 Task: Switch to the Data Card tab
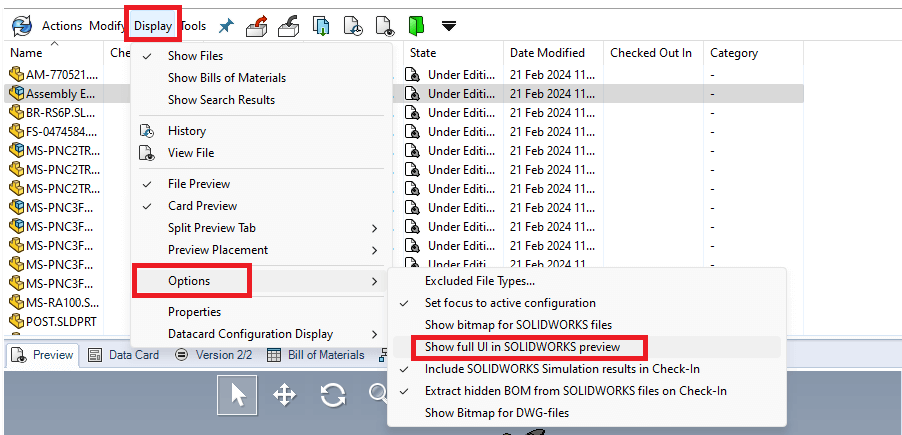pos(124,355)
